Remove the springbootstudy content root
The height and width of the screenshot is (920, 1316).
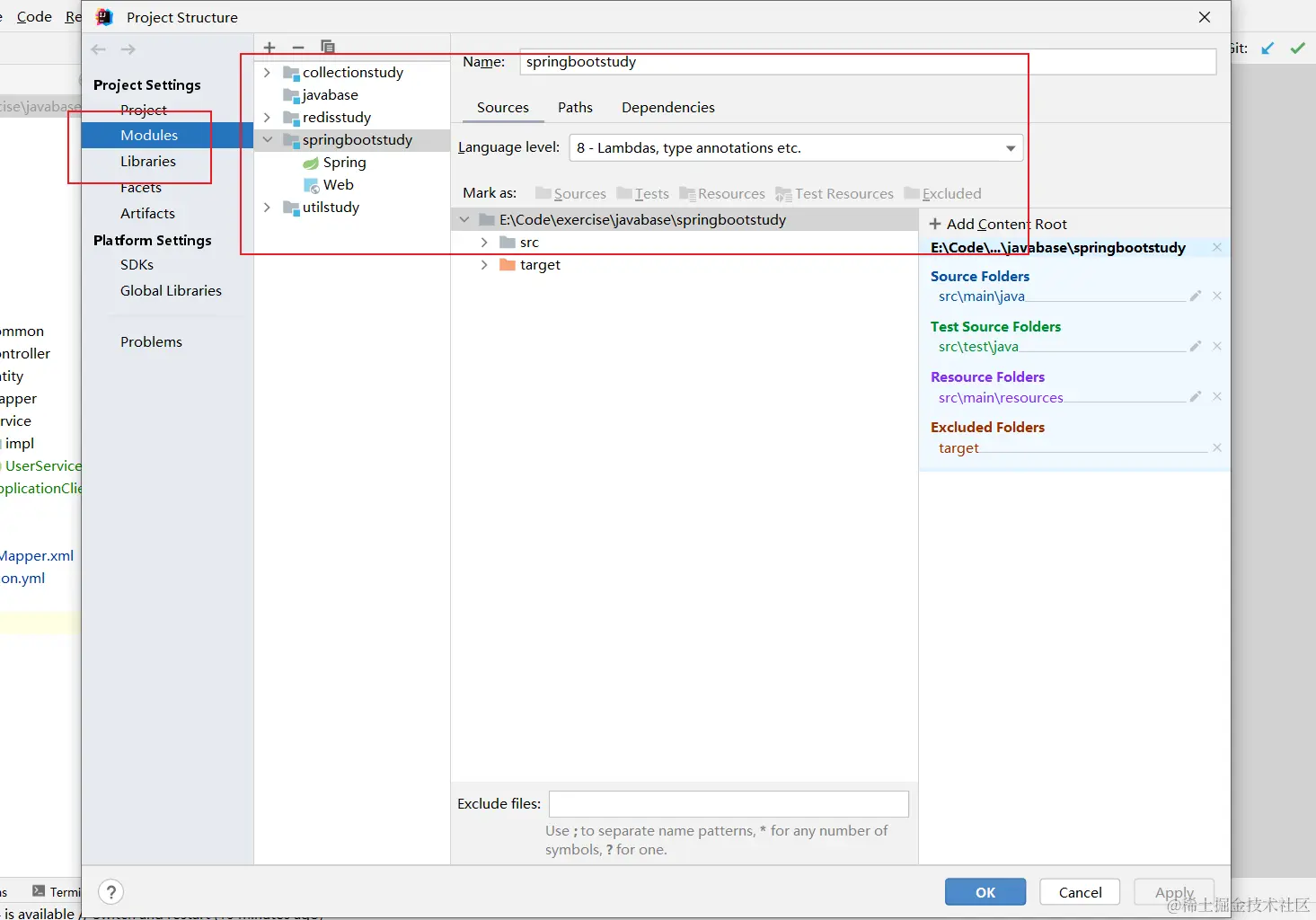pos(1217,247)
